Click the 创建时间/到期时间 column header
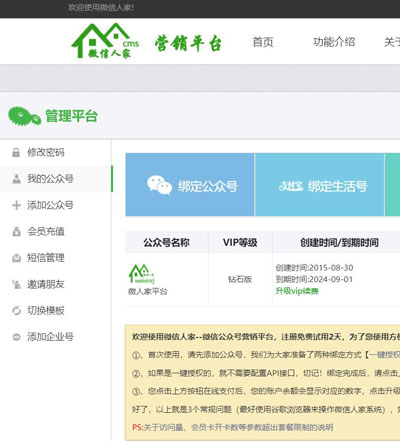This screenshot has height=441, width=400. (x=339, y=242)
